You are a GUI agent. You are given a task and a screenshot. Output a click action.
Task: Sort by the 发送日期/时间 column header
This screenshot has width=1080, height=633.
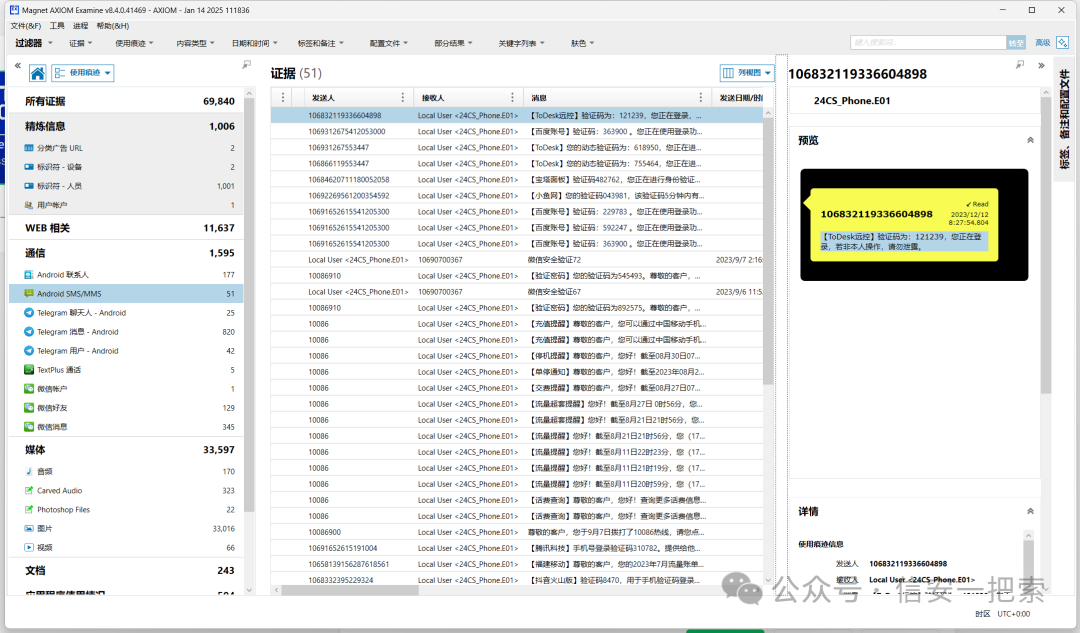point(740,98)
